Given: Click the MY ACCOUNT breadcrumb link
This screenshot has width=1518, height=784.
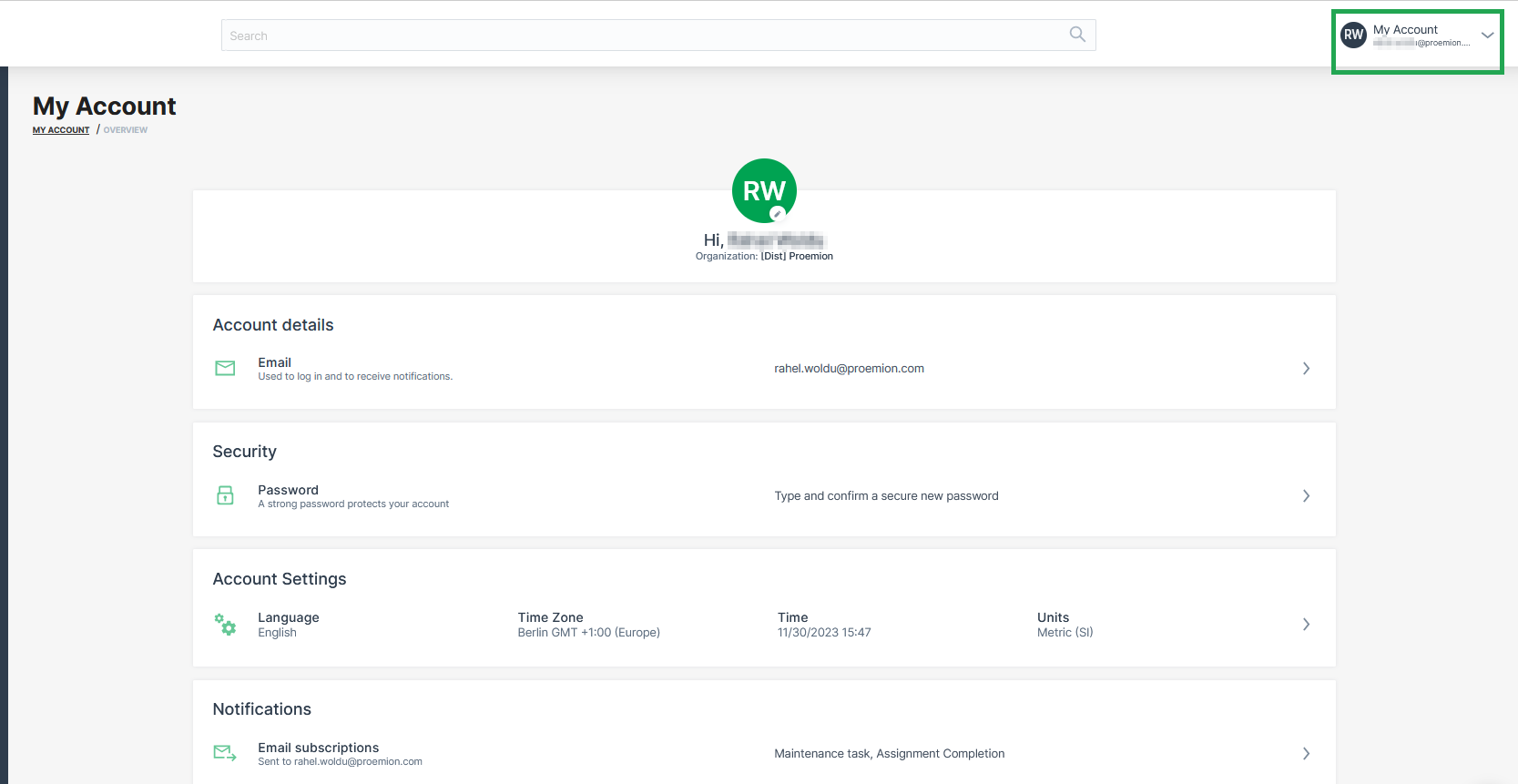Looking at the screenshot, I should [x=61, y=130].
